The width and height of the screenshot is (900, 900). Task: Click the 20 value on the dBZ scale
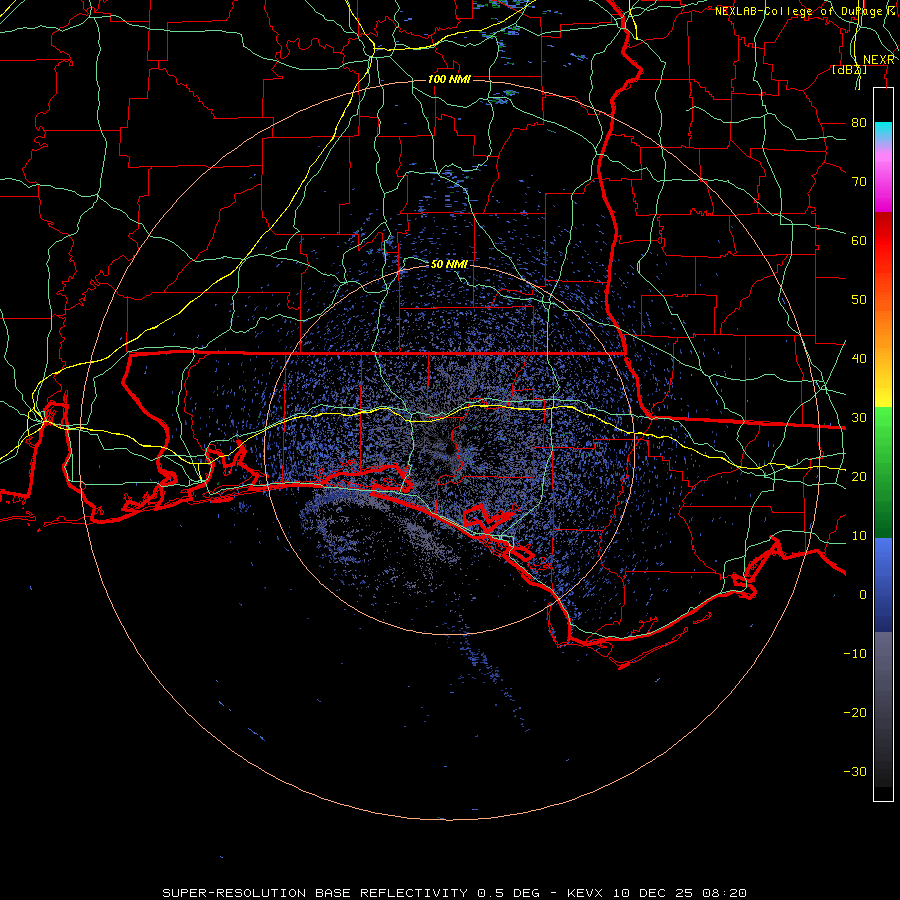(859, 476)
